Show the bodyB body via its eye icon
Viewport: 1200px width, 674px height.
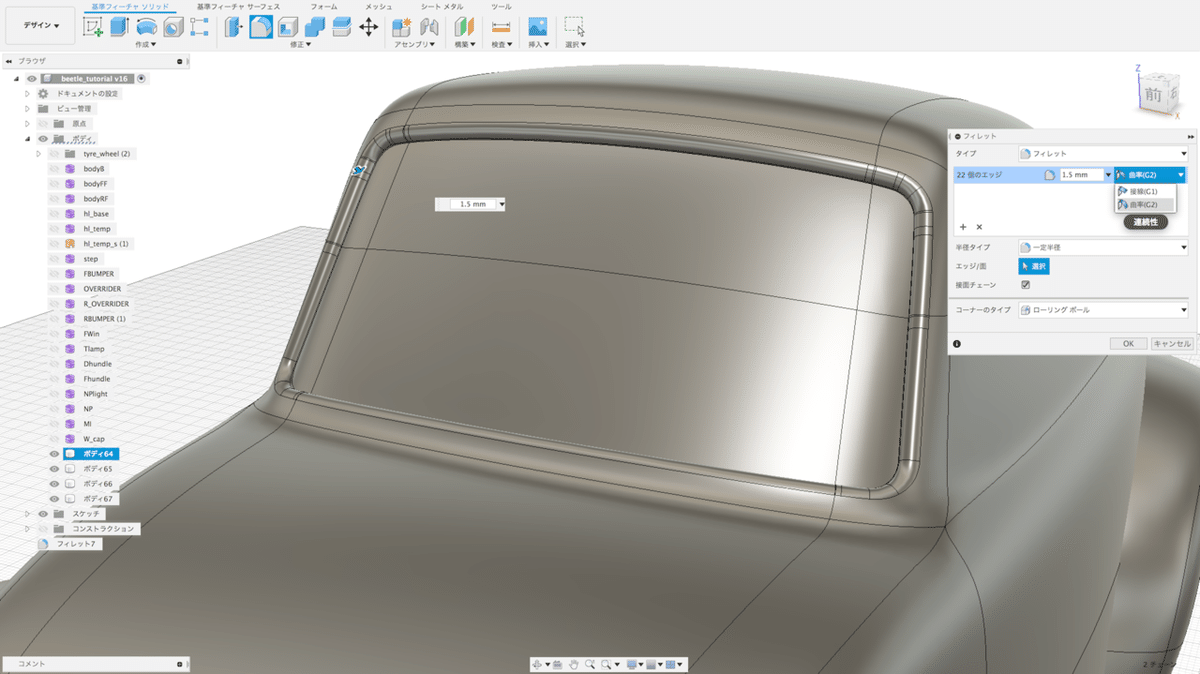[55, 169]
